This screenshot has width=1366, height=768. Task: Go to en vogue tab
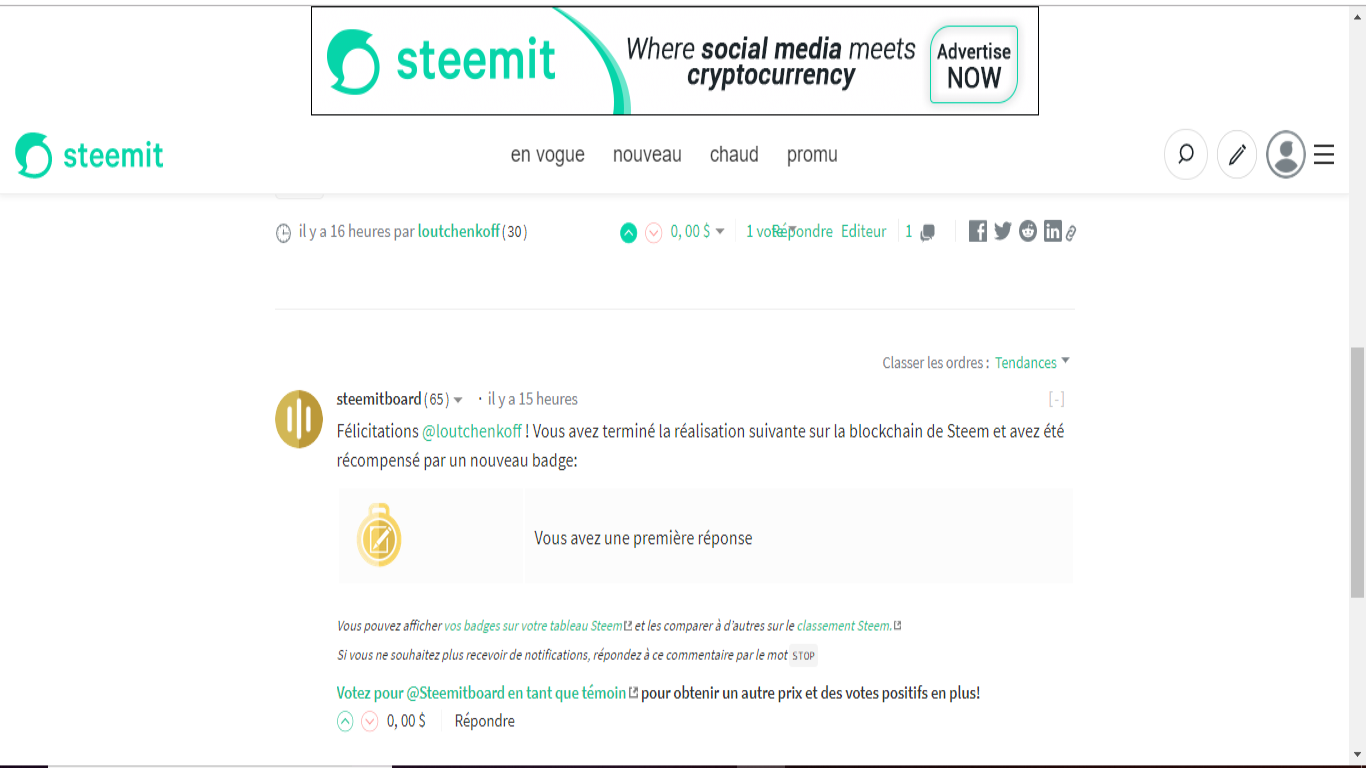(548, 155)
